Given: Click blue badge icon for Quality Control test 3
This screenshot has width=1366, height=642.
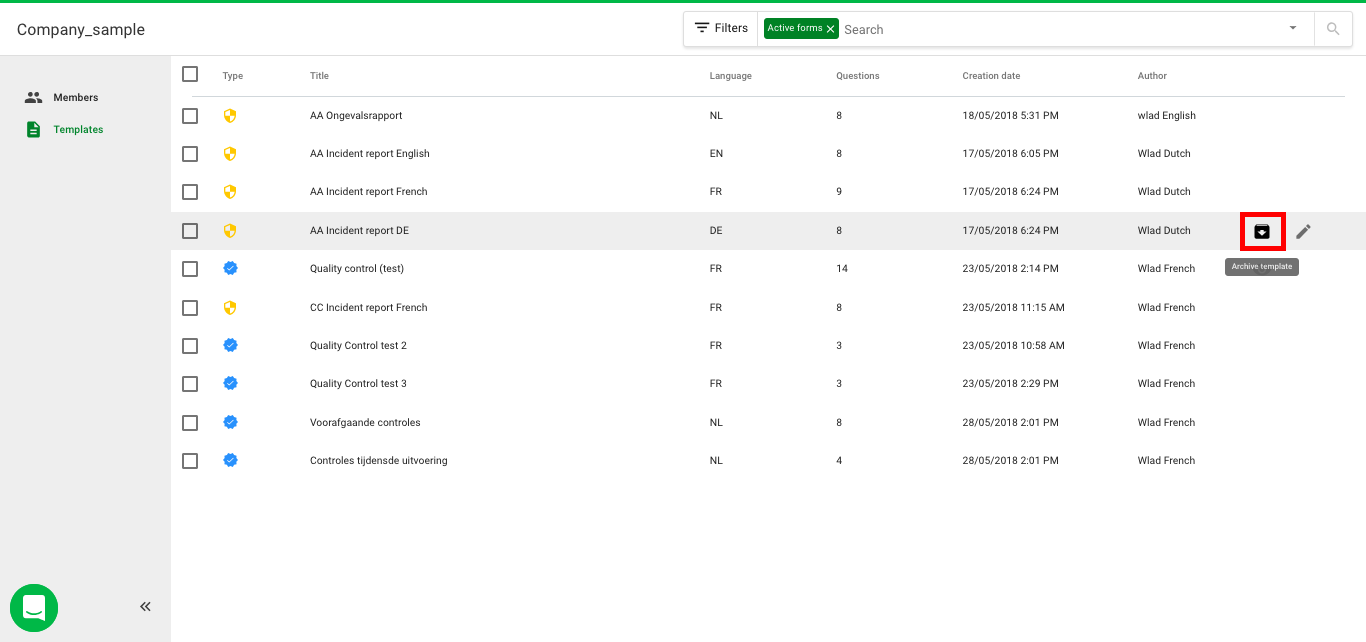Looking at the screenshot, I should click(x=230, y=383).
